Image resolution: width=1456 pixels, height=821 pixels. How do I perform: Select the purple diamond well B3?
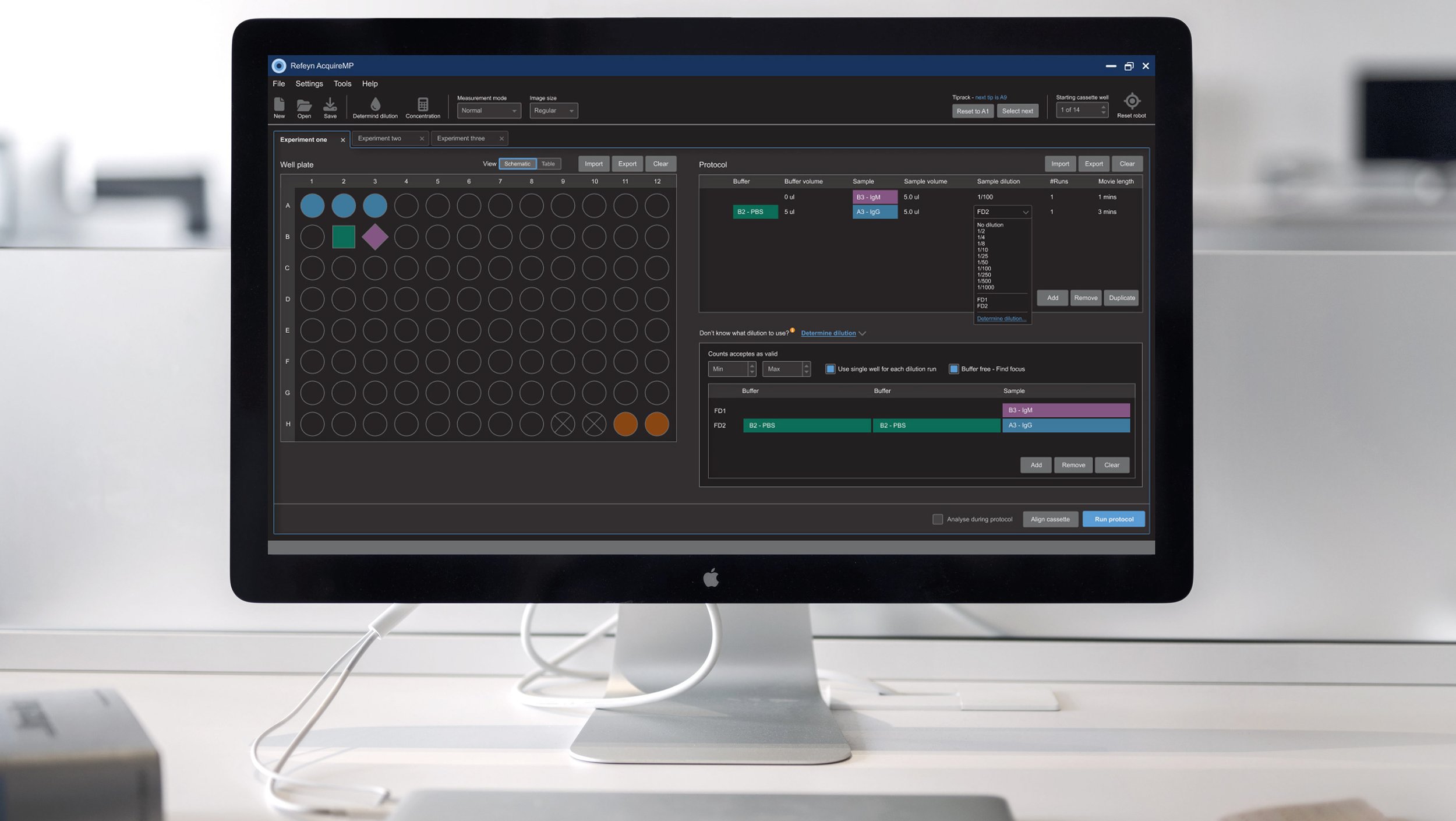point(374,237)
